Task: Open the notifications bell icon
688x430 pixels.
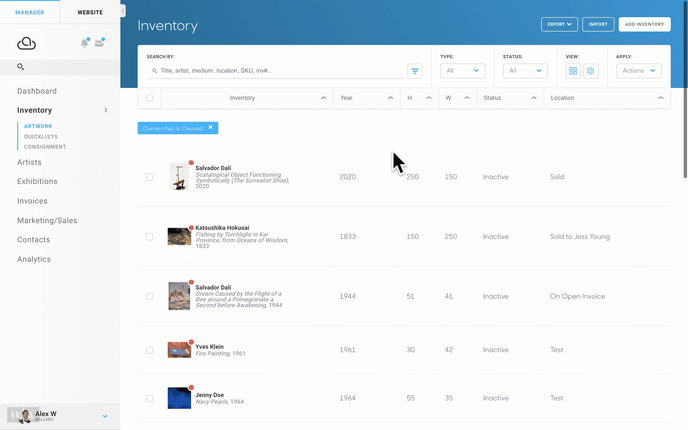Action: coord(84,43)
